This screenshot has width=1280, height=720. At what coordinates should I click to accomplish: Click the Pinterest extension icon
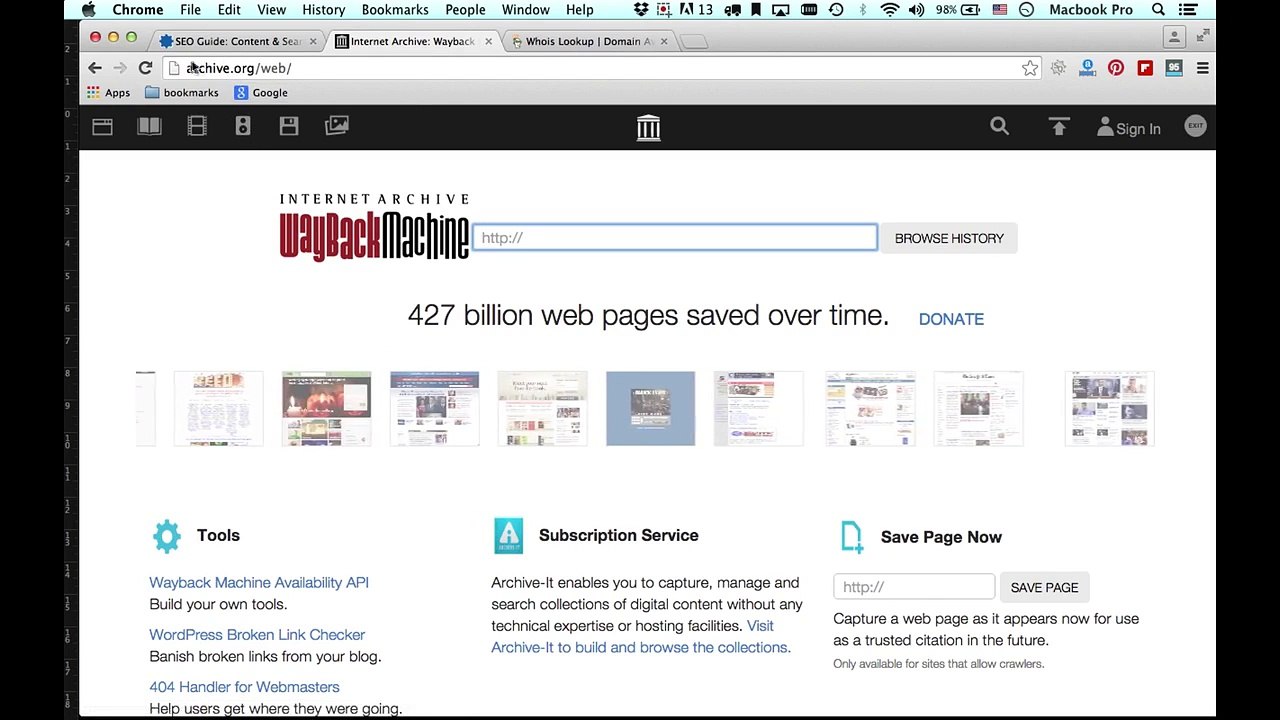pyautogui.click(x=1116, y=68)
